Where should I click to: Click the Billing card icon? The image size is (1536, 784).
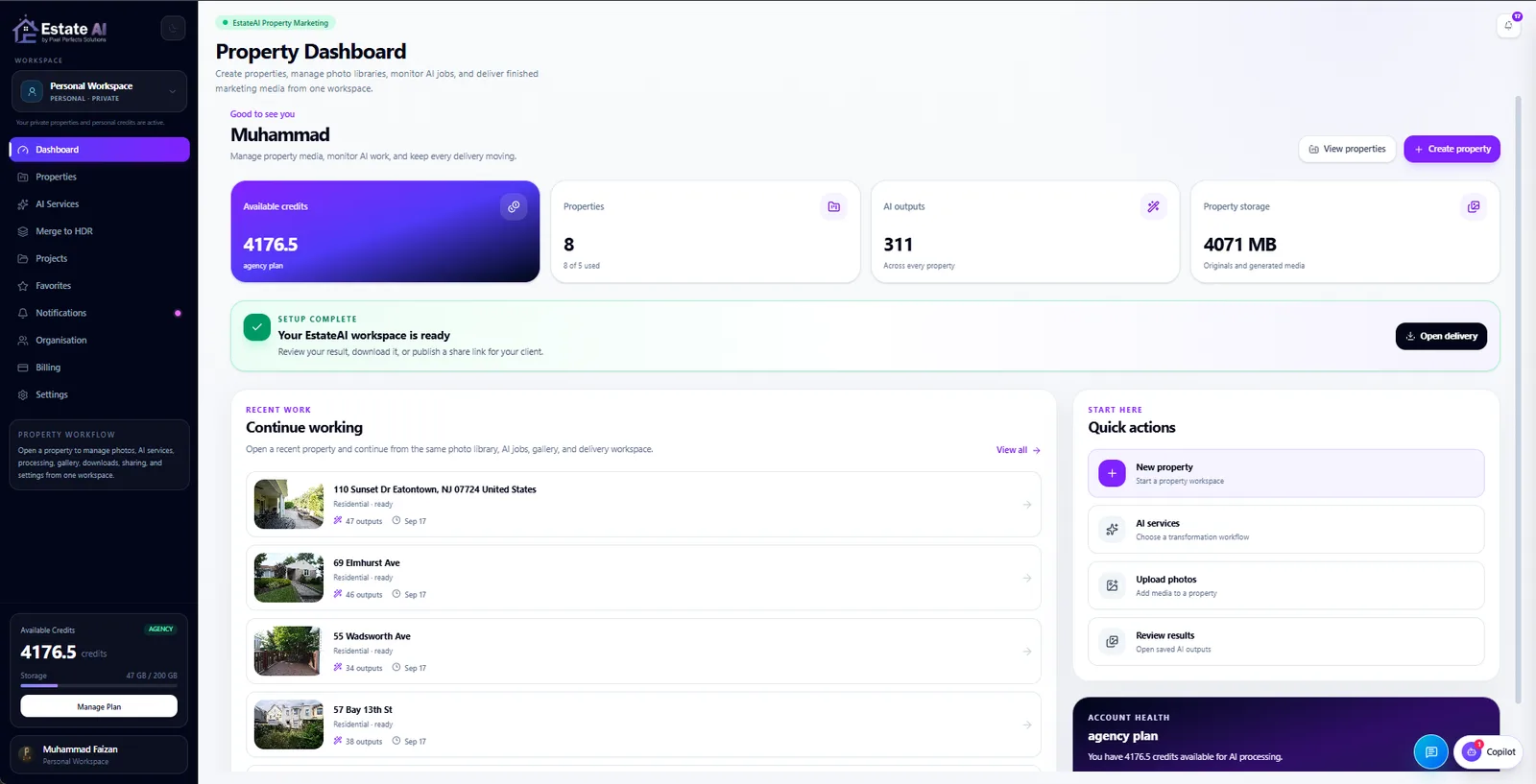pos(23,368)
